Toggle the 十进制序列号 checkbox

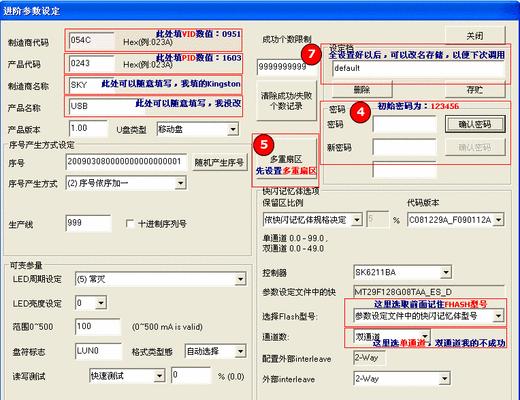coord(130,223)
